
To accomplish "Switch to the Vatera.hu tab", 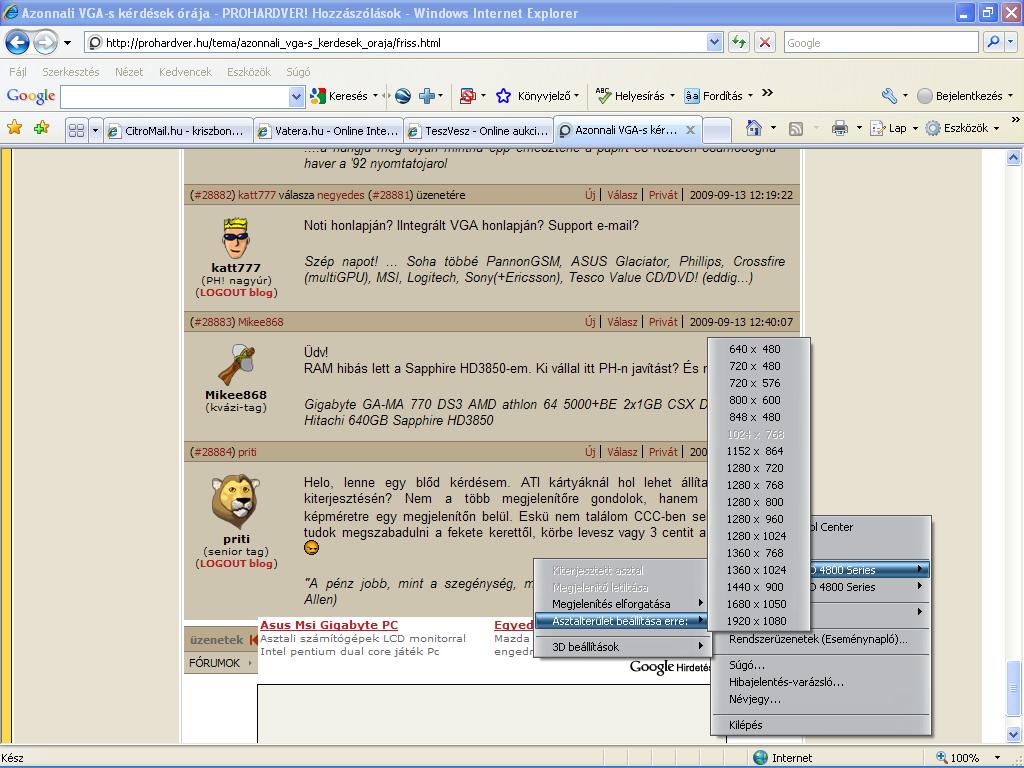I will point(328,131).
